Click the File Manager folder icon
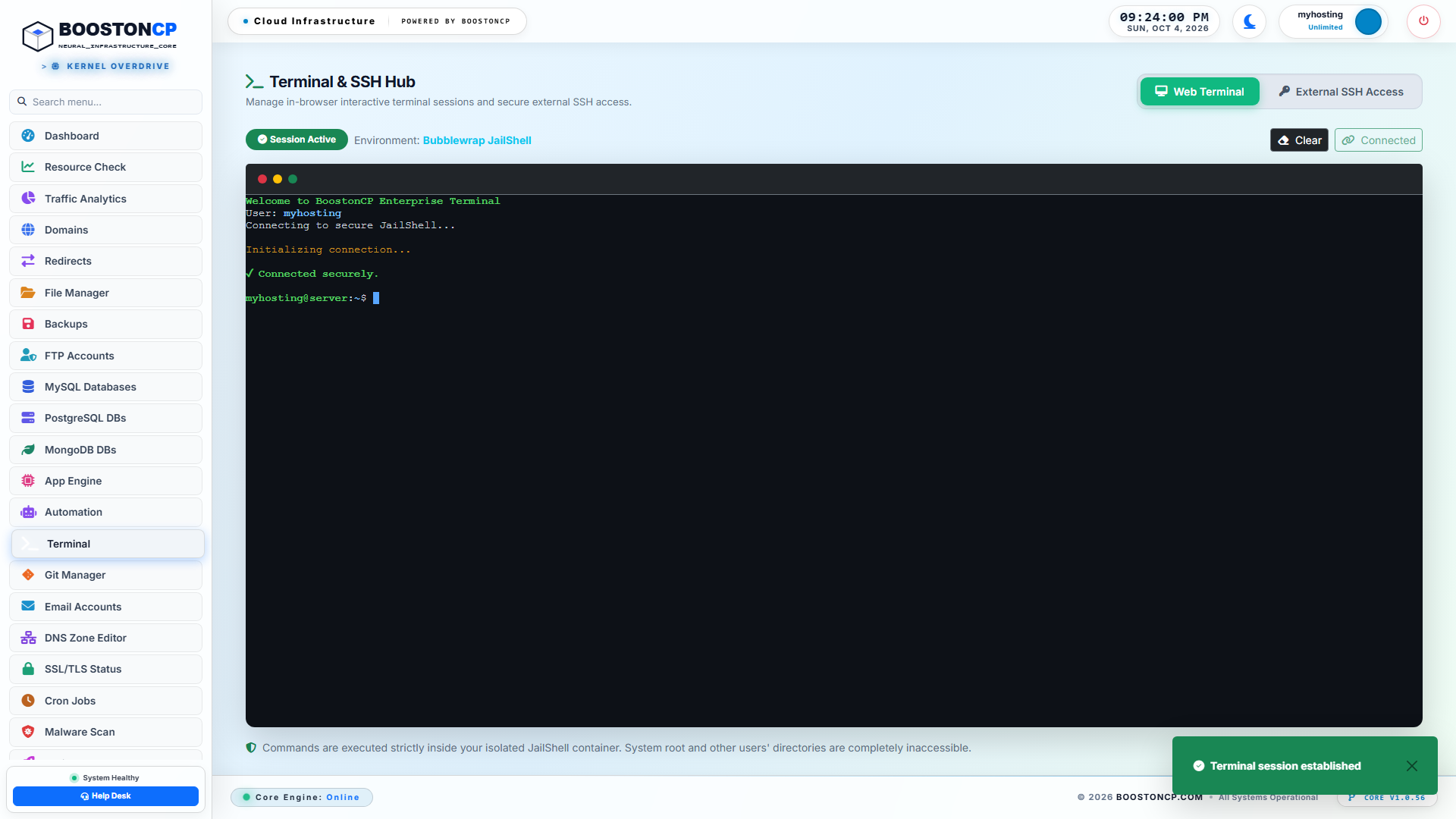 coord(28,293)
